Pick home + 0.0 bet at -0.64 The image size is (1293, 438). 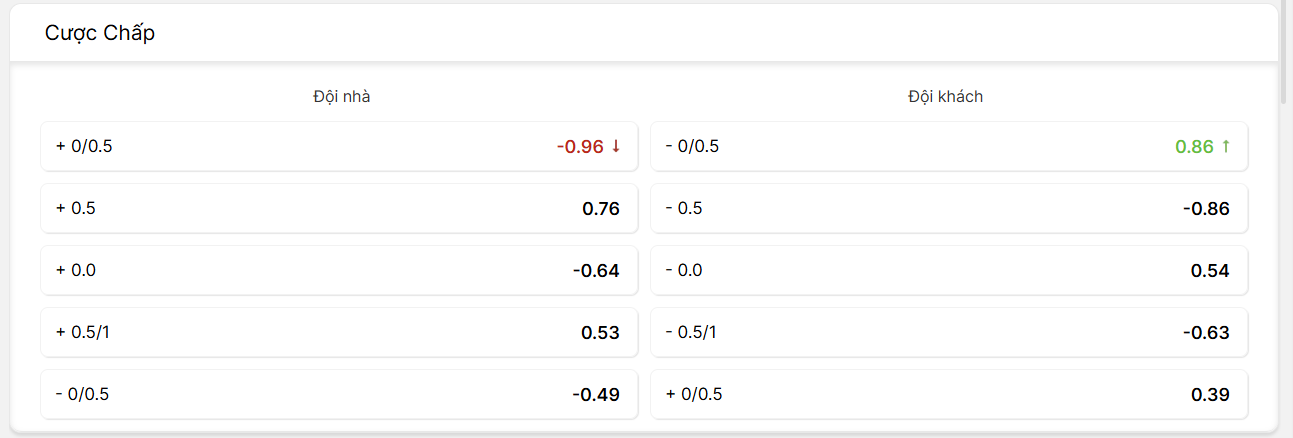tap(339, 270)
